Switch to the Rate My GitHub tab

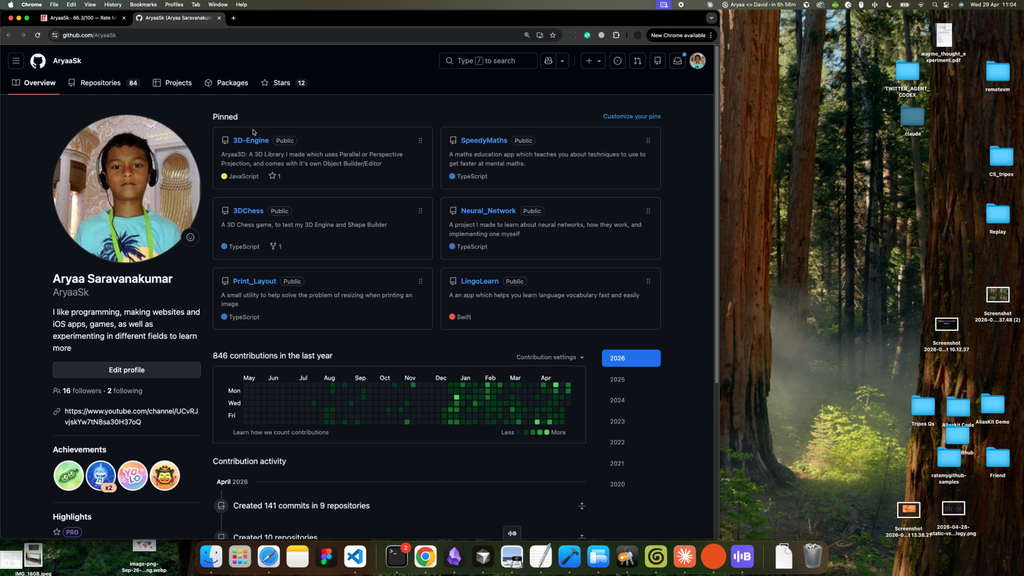(x=83, y=18)
